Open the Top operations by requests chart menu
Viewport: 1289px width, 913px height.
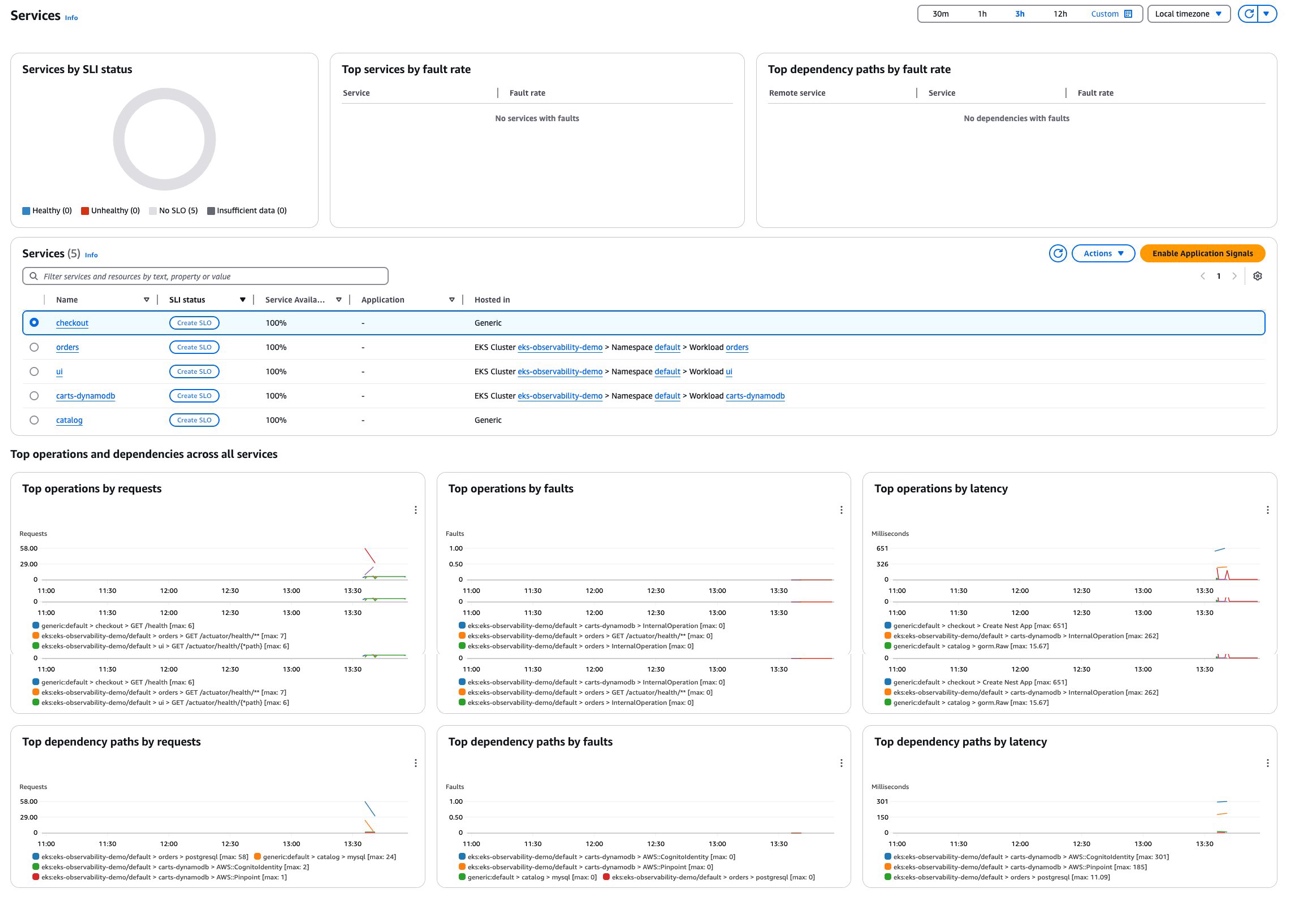pos(416,510)
